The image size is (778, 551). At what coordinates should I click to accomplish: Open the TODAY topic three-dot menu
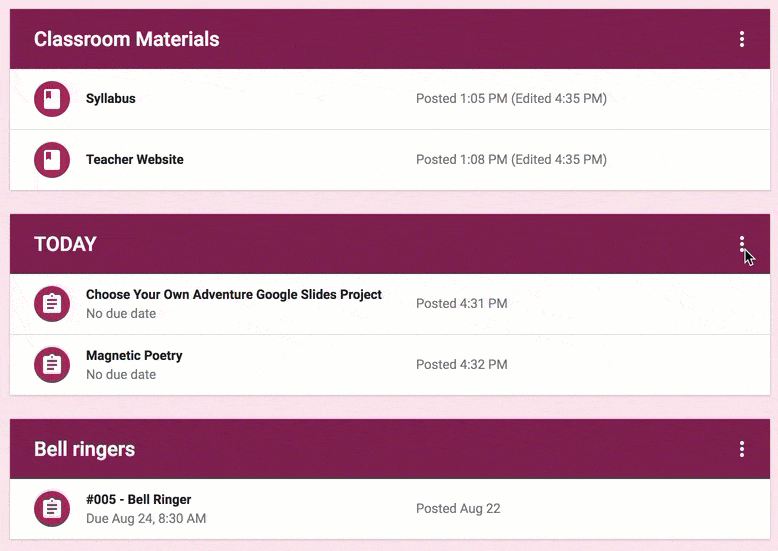click(x=742, y=244)
